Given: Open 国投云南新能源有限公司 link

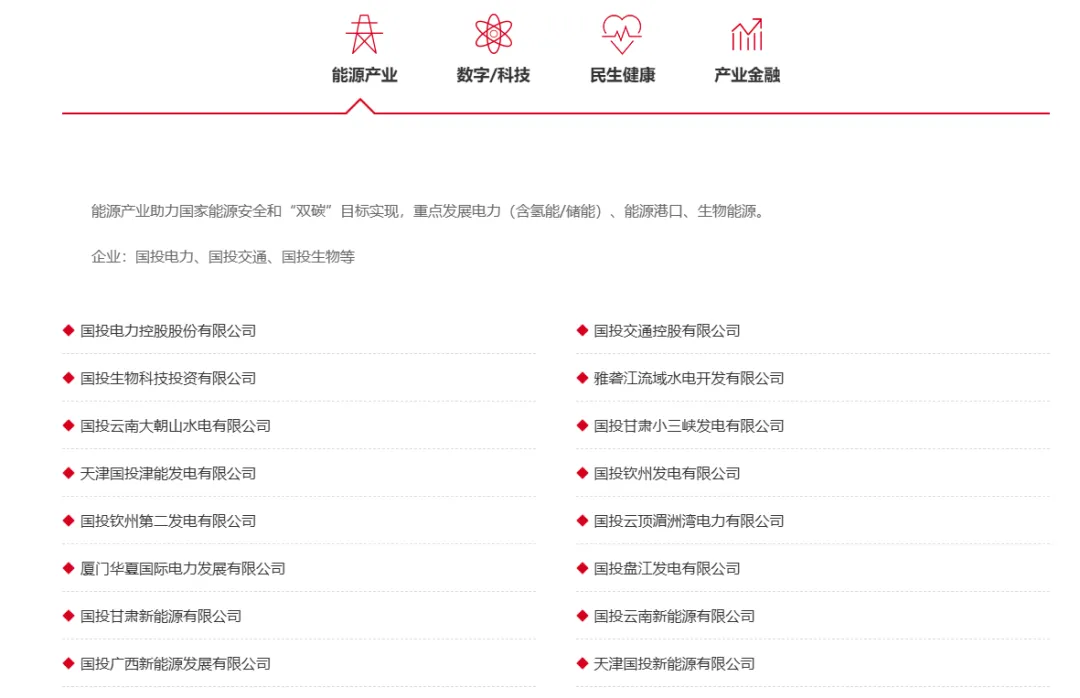Looking at the screenshot, I should tap(674, 616).
